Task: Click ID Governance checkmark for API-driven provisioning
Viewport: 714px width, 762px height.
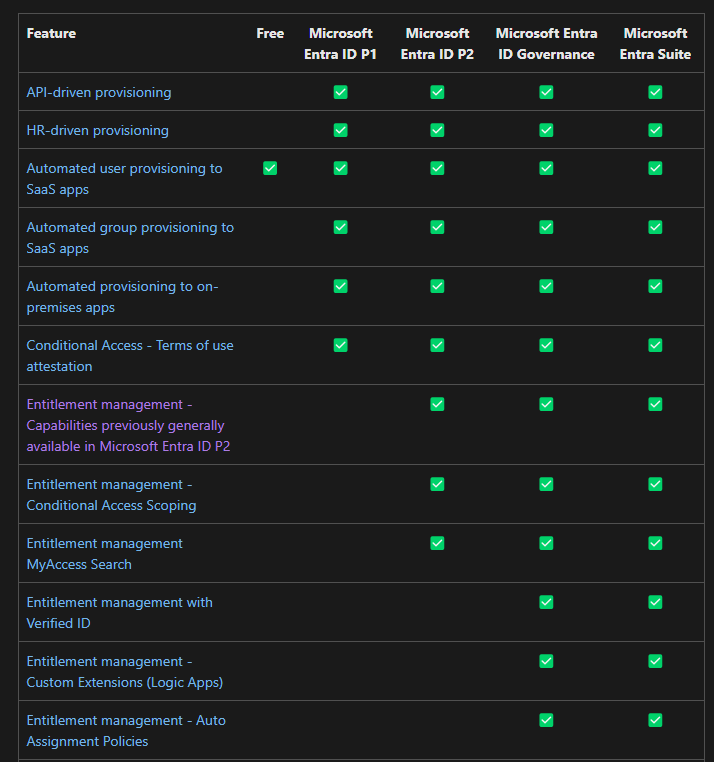Action: click(546, 92)
